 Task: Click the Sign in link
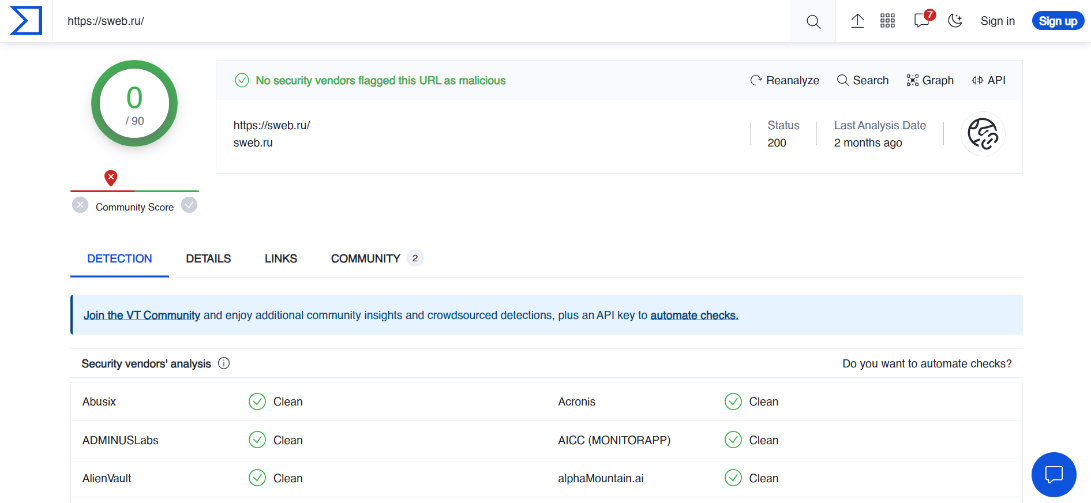click(x=997, y=21)
